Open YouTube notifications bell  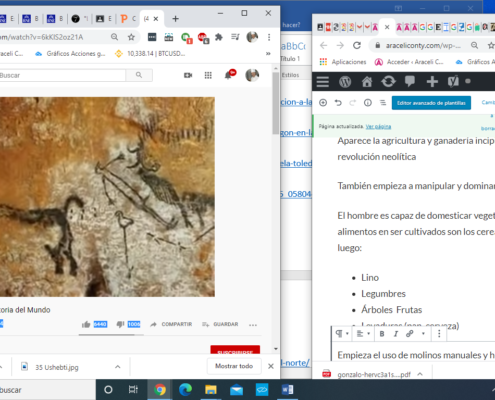228,75
